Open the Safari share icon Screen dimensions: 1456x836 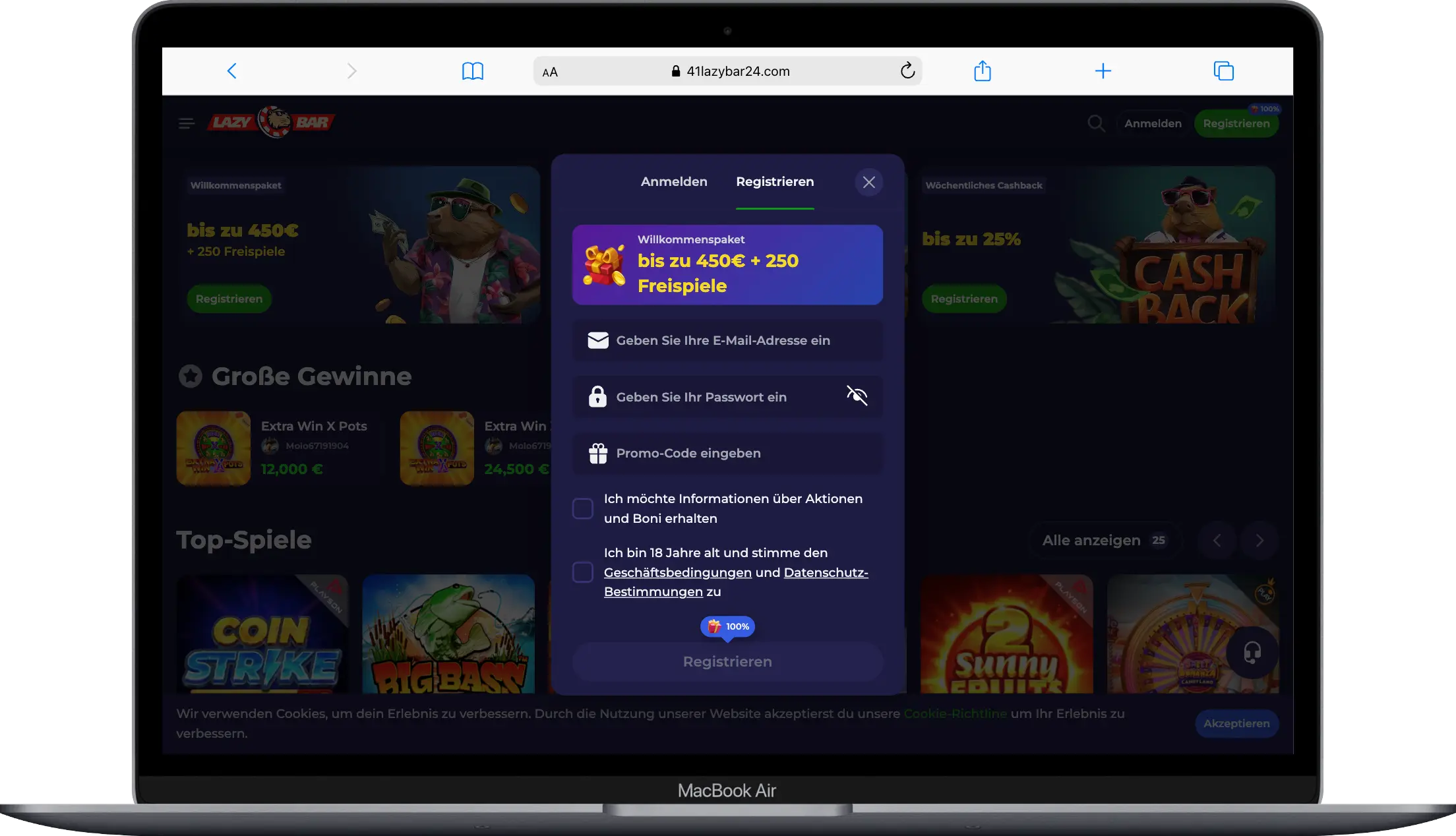point(983,71)
